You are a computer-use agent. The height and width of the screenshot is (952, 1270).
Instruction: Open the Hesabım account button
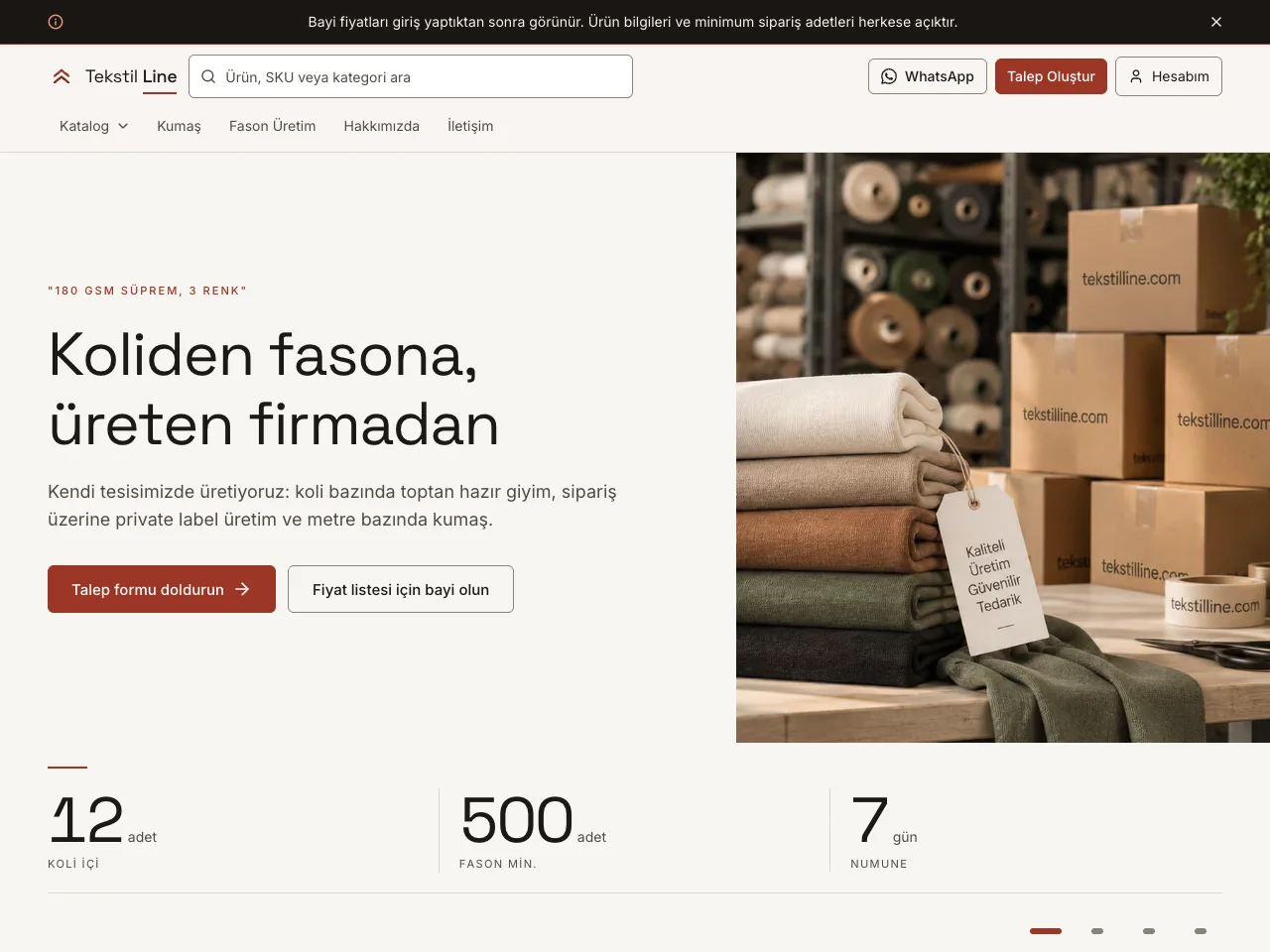click(x=1169, y=76)
